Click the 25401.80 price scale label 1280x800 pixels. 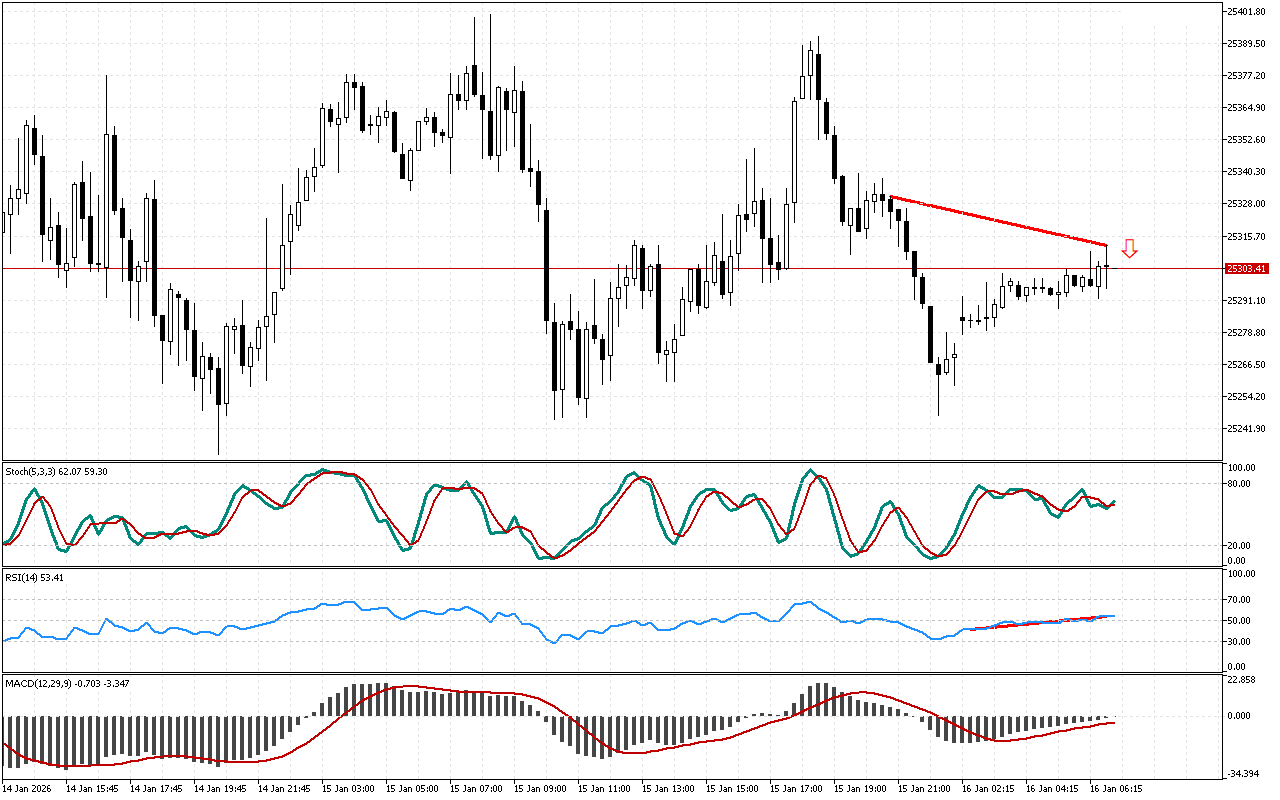coord(1246,12)
